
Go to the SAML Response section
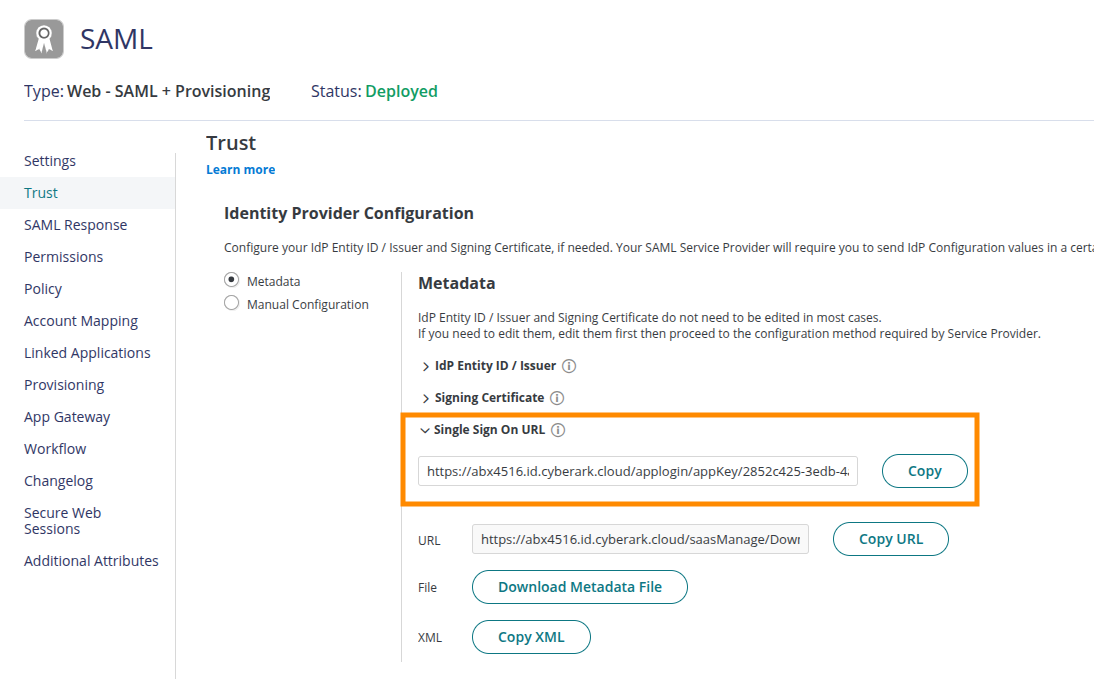(76, 225)
